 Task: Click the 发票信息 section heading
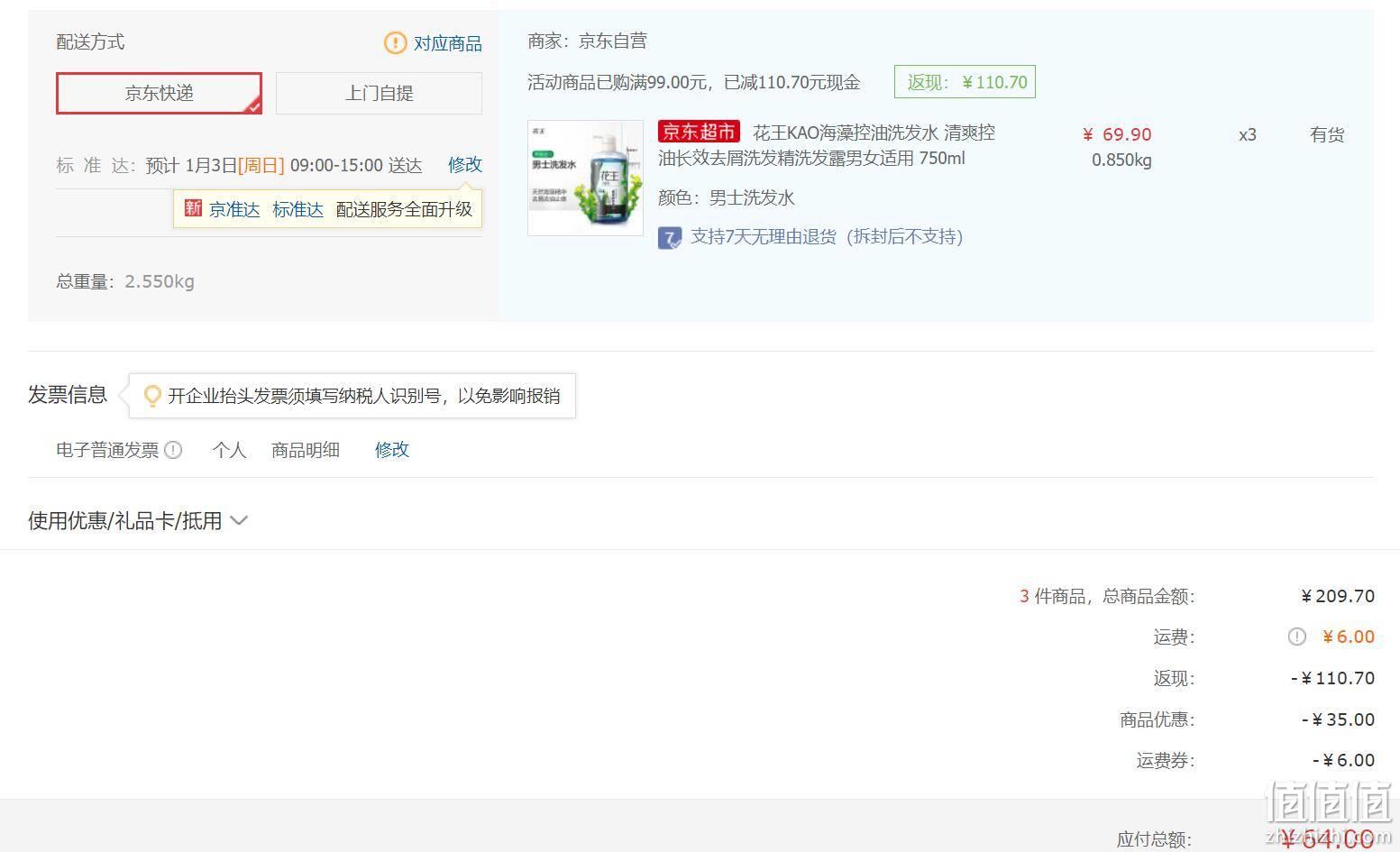(68, 395)
